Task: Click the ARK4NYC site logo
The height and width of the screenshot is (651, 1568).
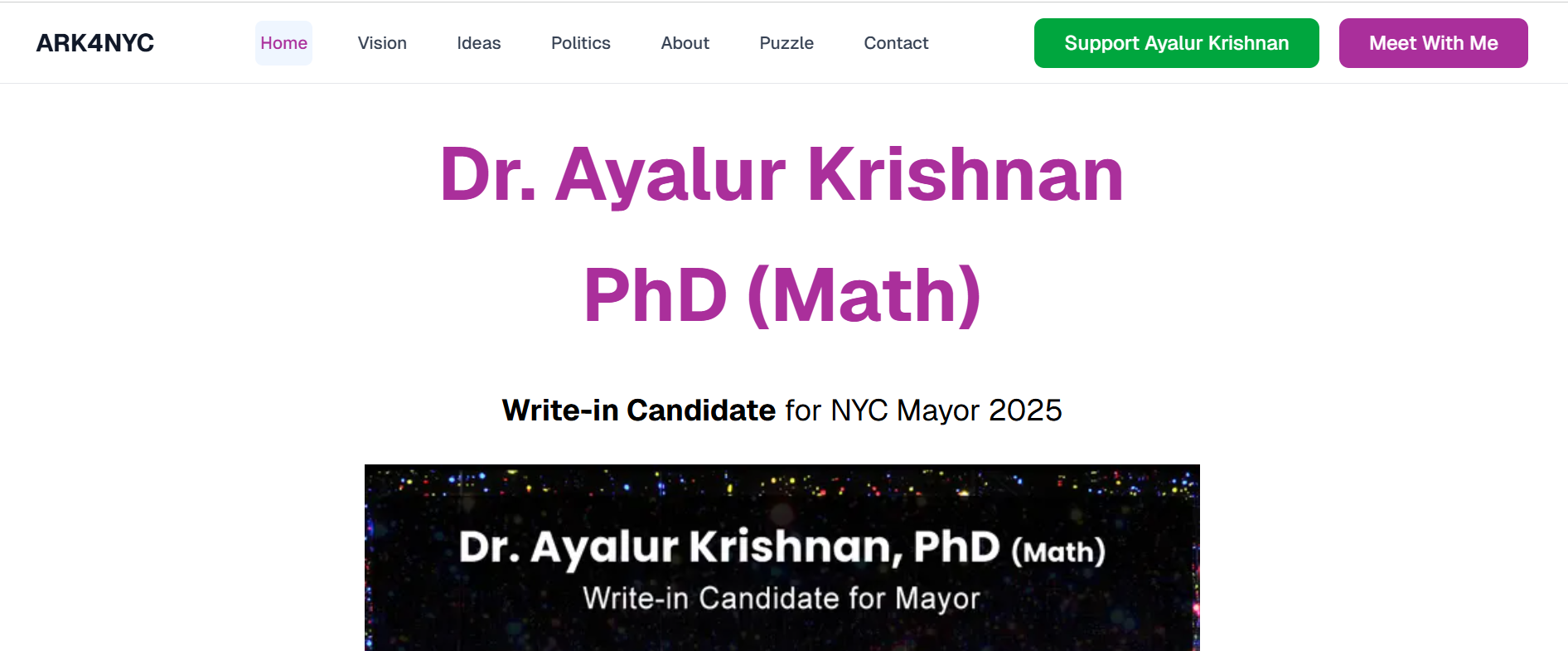Action: click(x=95, y=43)
